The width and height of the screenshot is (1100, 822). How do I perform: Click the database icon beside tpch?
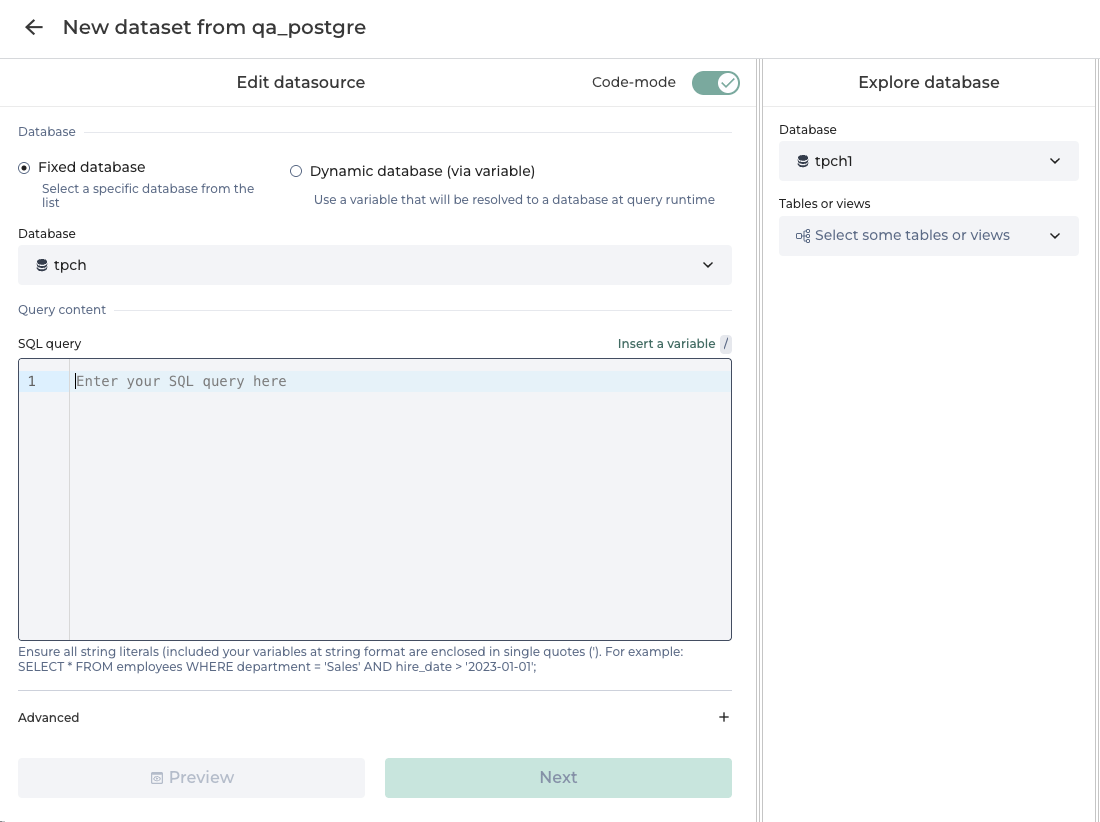(x=42, y=265)
